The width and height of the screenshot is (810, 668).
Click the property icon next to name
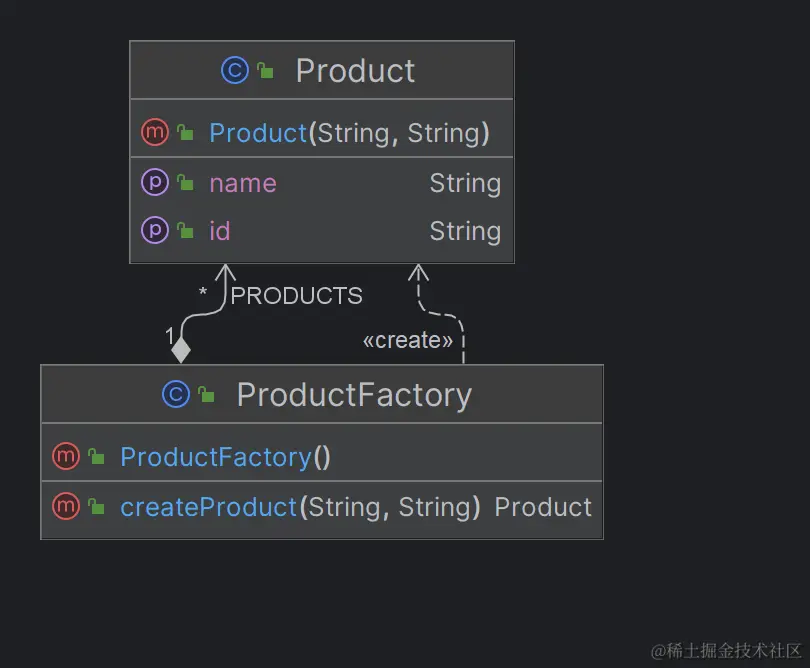point(154,183)
